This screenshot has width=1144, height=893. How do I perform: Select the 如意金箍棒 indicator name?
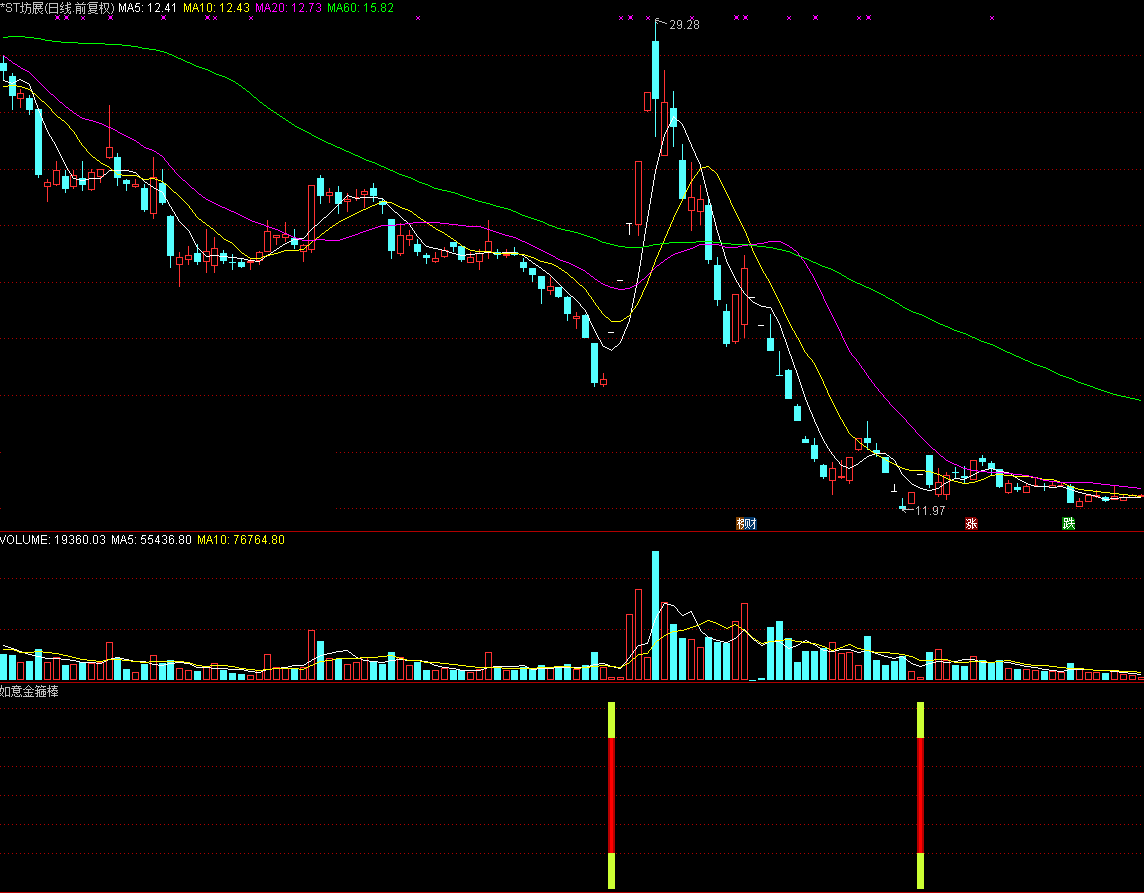pyautogui.click(x=29, y=691)
